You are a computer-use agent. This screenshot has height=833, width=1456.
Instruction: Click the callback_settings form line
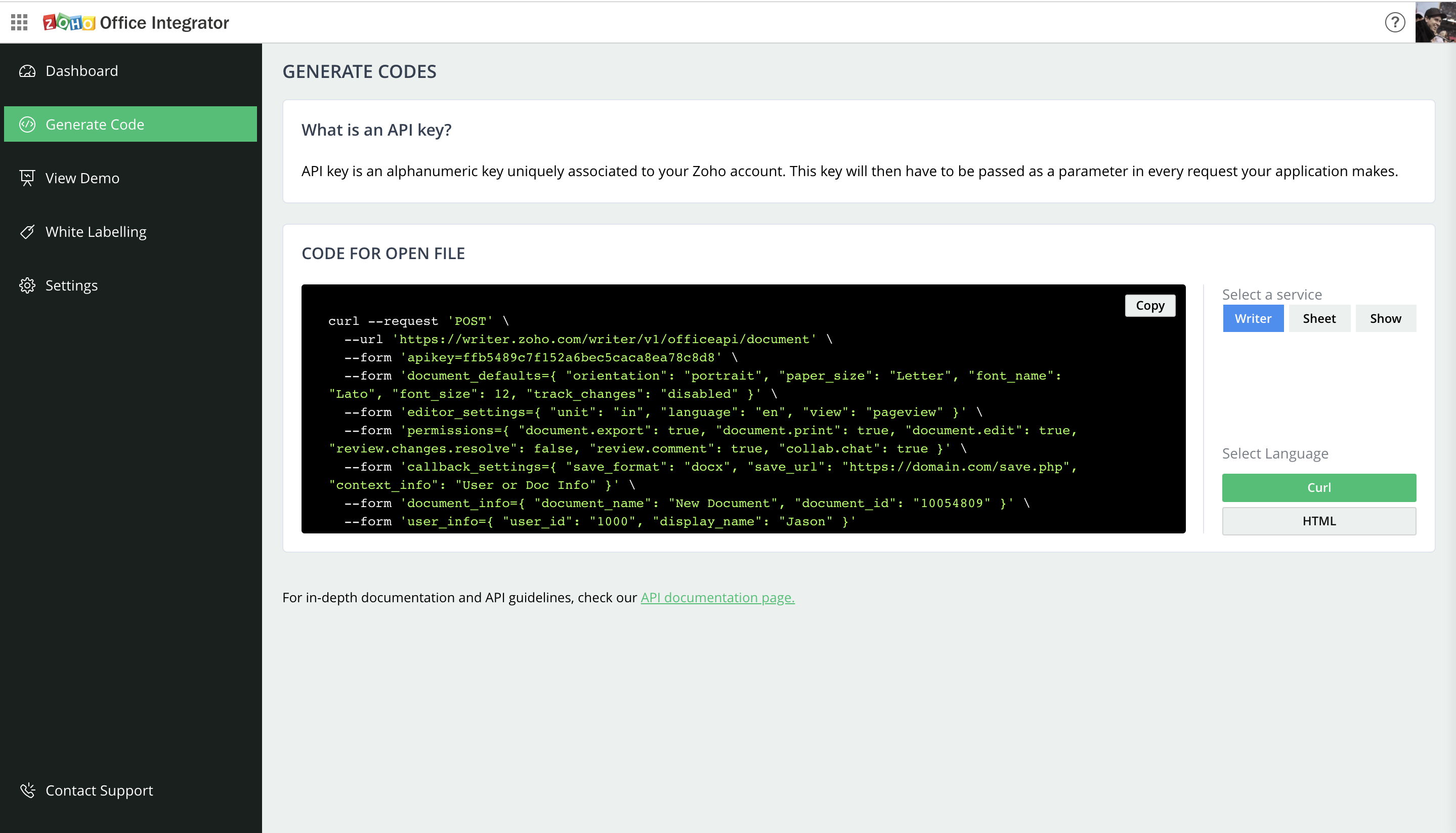[x=703, y=476]
